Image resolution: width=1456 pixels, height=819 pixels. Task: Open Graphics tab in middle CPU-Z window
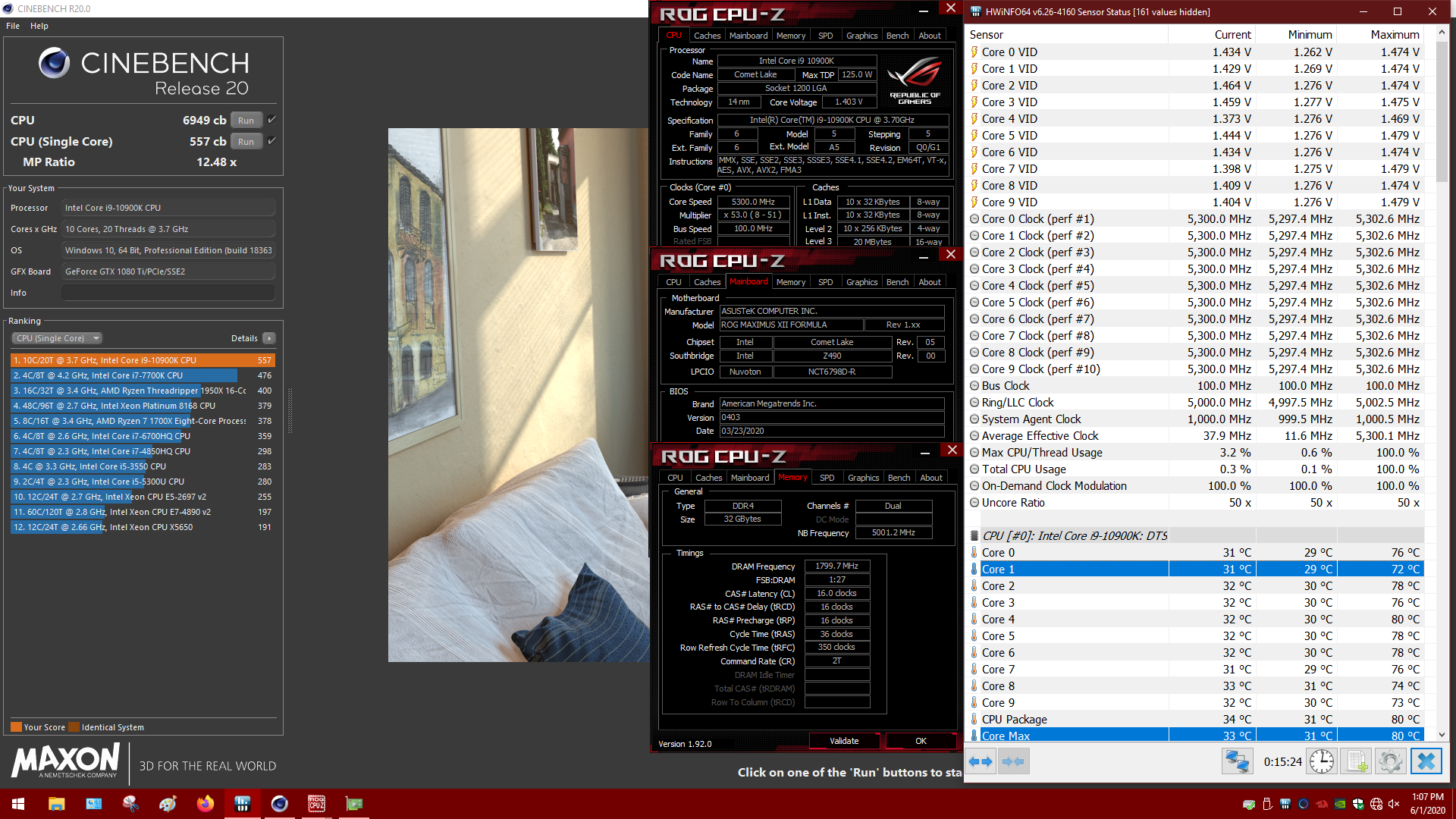(861, 282)
